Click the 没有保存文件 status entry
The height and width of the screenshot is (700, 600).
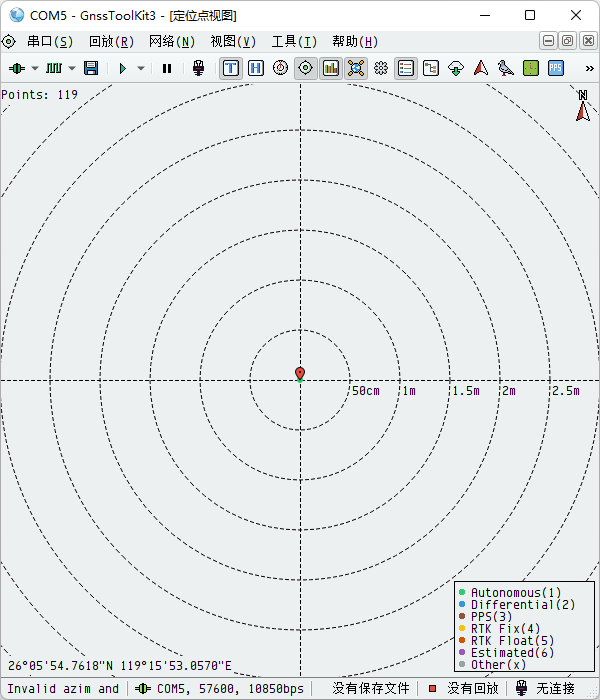pos(371,688)
